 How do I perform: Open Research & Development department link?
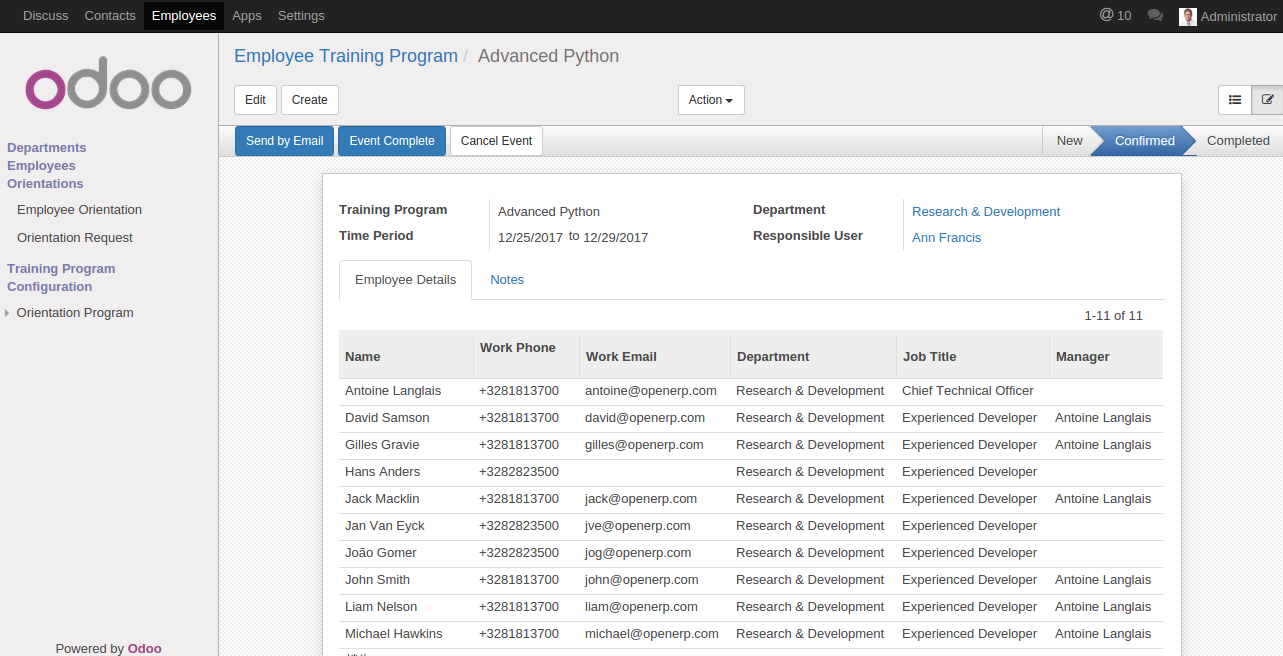[x=986, y=212]
